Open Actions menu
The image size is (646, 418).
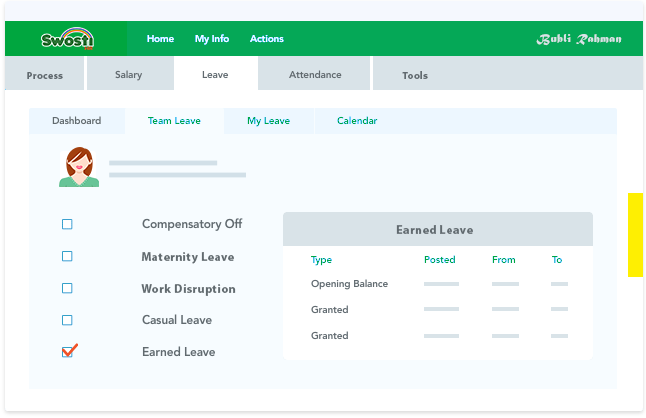[x=267, y=39]
